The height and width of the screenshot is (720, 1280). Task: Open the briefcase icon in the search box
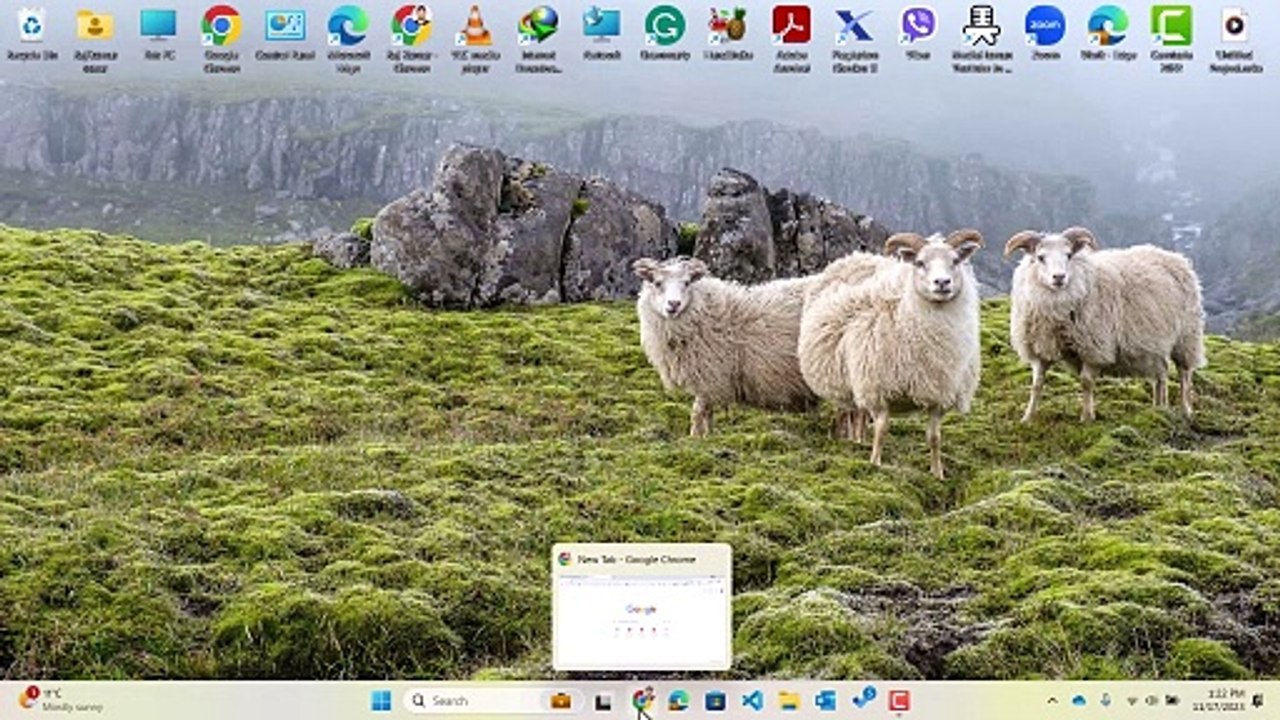click(560, 701)
